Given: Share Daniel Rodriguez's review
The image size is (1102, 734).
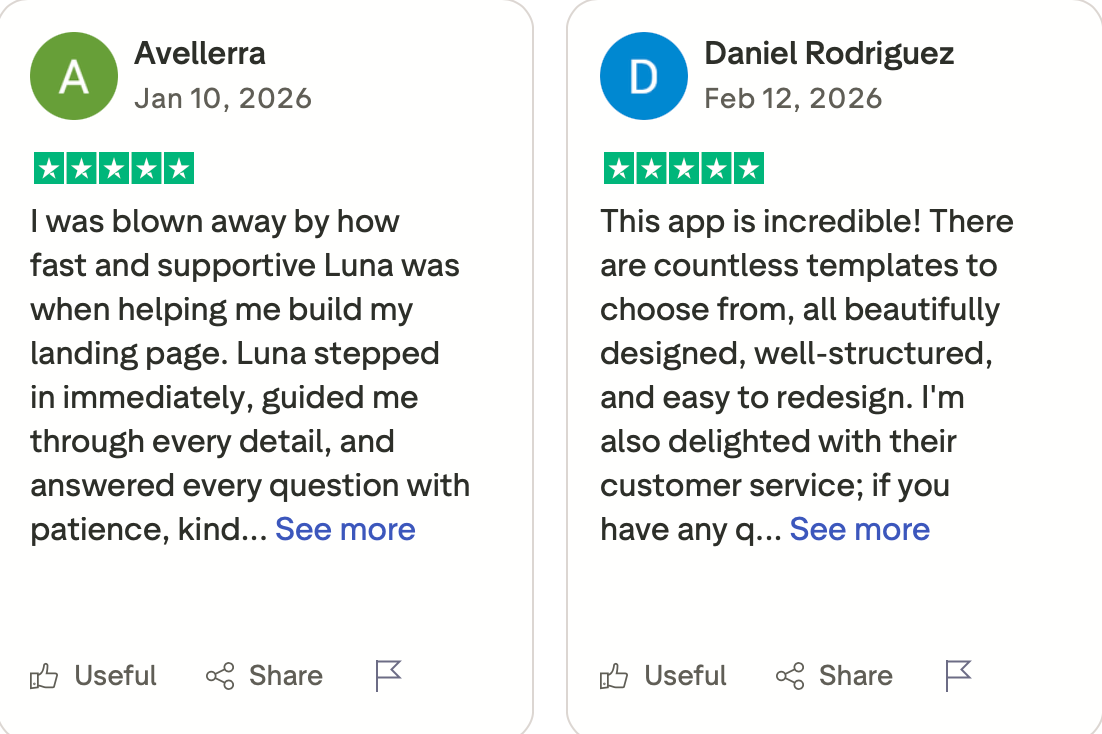Looking at the screenshot, I should click(834, 676).
